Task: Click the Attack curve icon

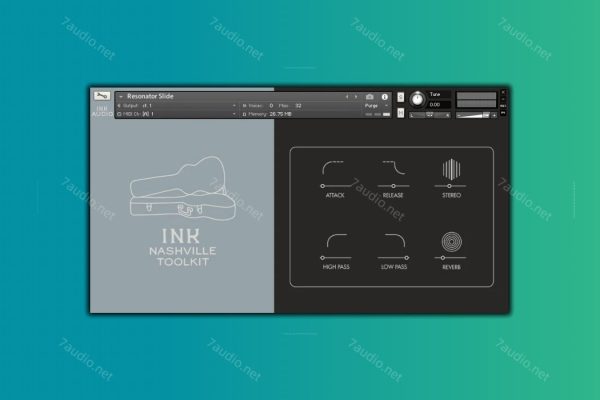Action: pos(333,168)
